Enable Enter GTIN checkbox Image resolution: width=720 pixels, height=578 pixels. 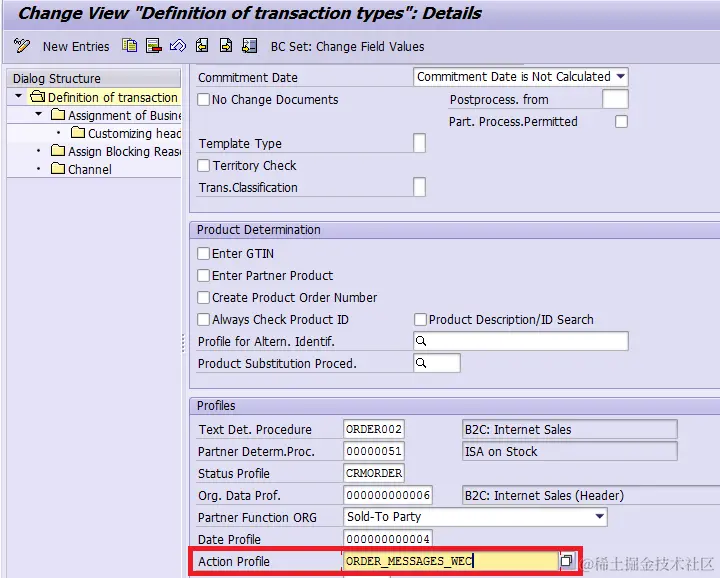203,253
